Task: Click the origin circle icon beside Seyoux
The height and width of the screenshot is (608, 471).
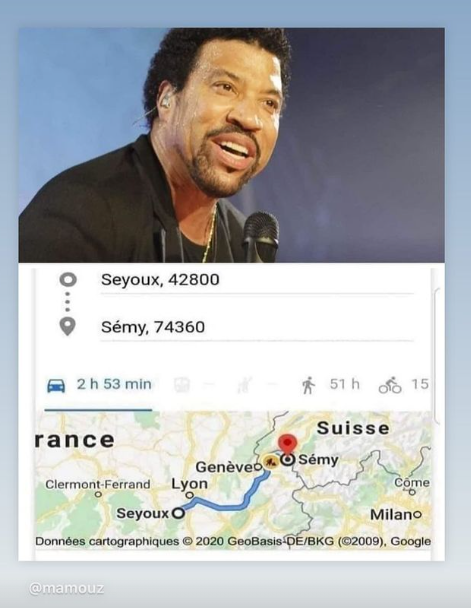Action: tap(68, 280)
